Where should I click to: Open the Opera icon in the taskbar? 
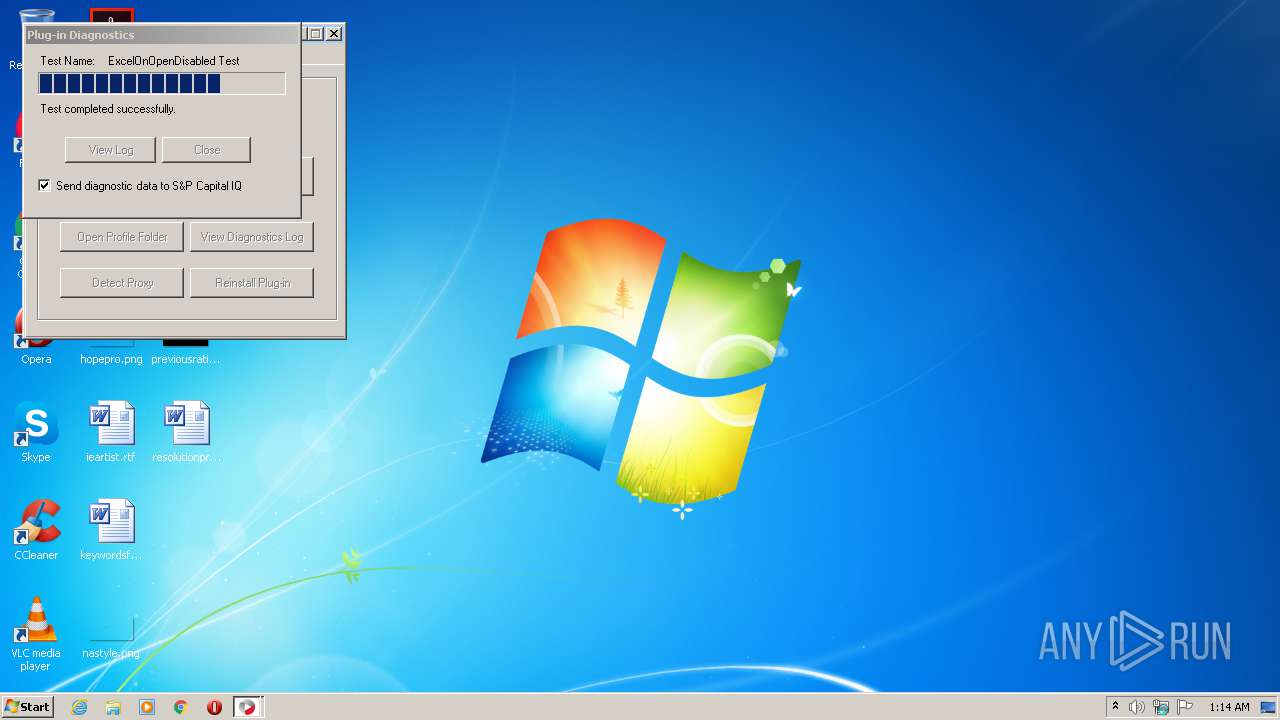(x=214, y=707)
